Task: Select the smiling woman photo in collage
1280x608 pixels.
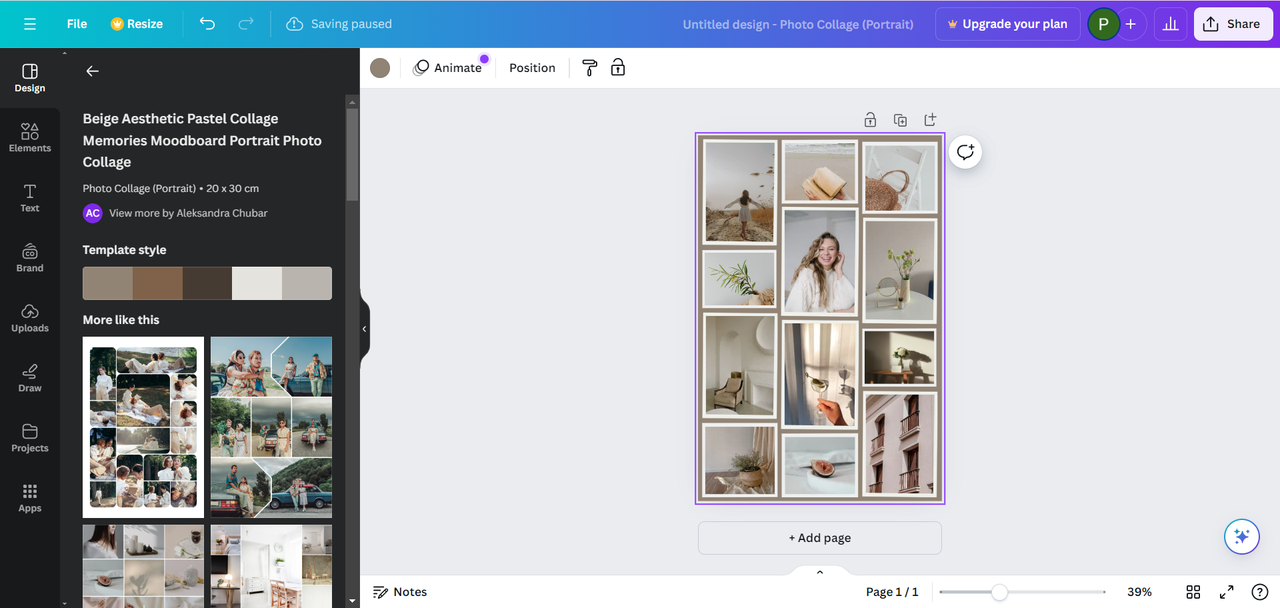Action: coord(820,262)
